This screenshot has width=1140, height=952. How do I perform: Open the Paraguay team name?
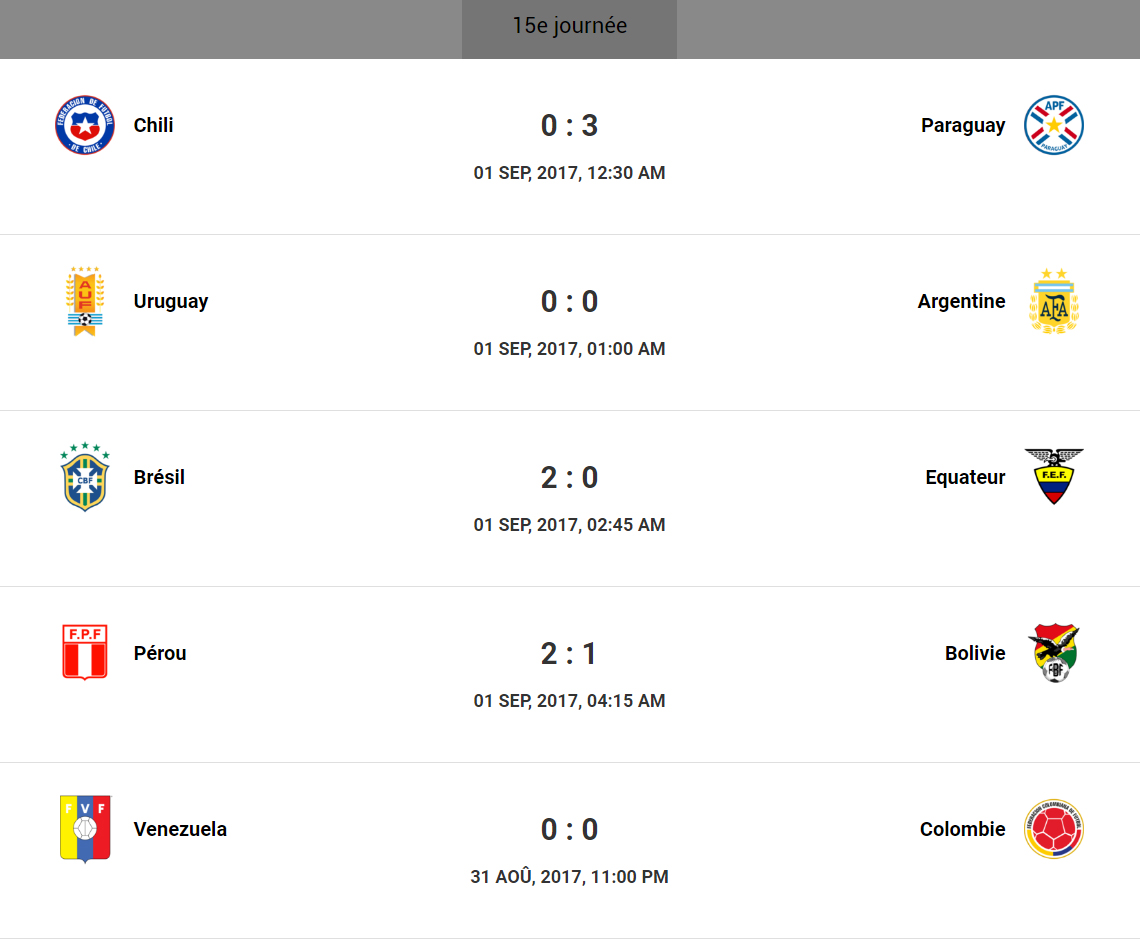963,125
